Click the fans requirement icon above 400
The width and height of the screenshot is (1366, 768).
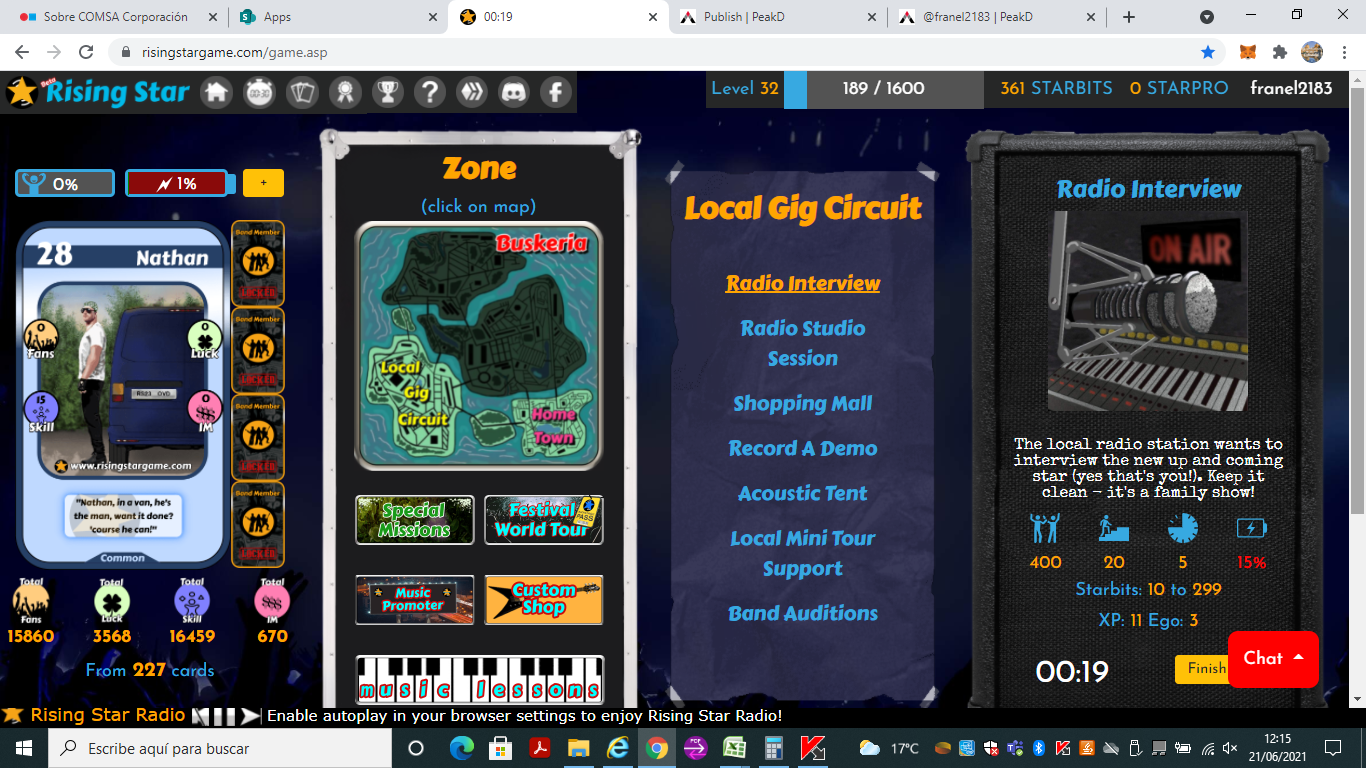1045,528
